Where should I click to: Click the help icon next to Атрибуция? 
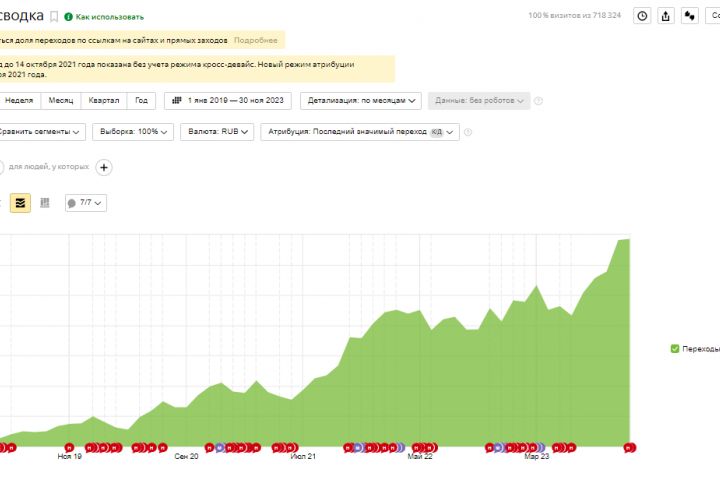468,132
